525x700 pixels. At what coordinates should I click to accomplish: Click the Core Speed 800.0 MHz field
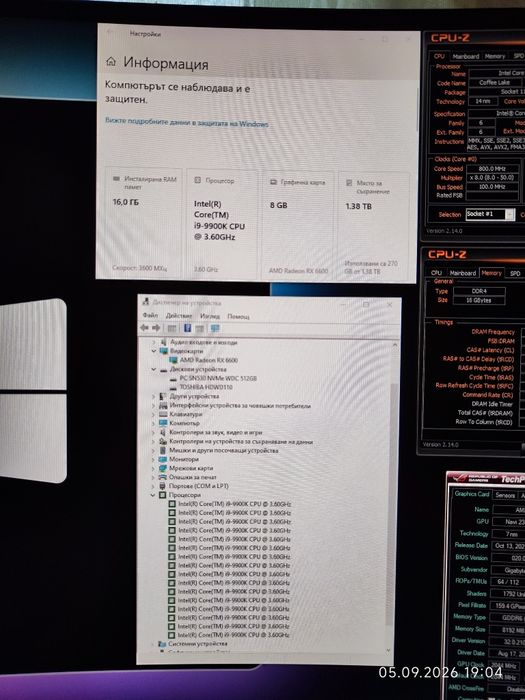(x=492, y=169)
